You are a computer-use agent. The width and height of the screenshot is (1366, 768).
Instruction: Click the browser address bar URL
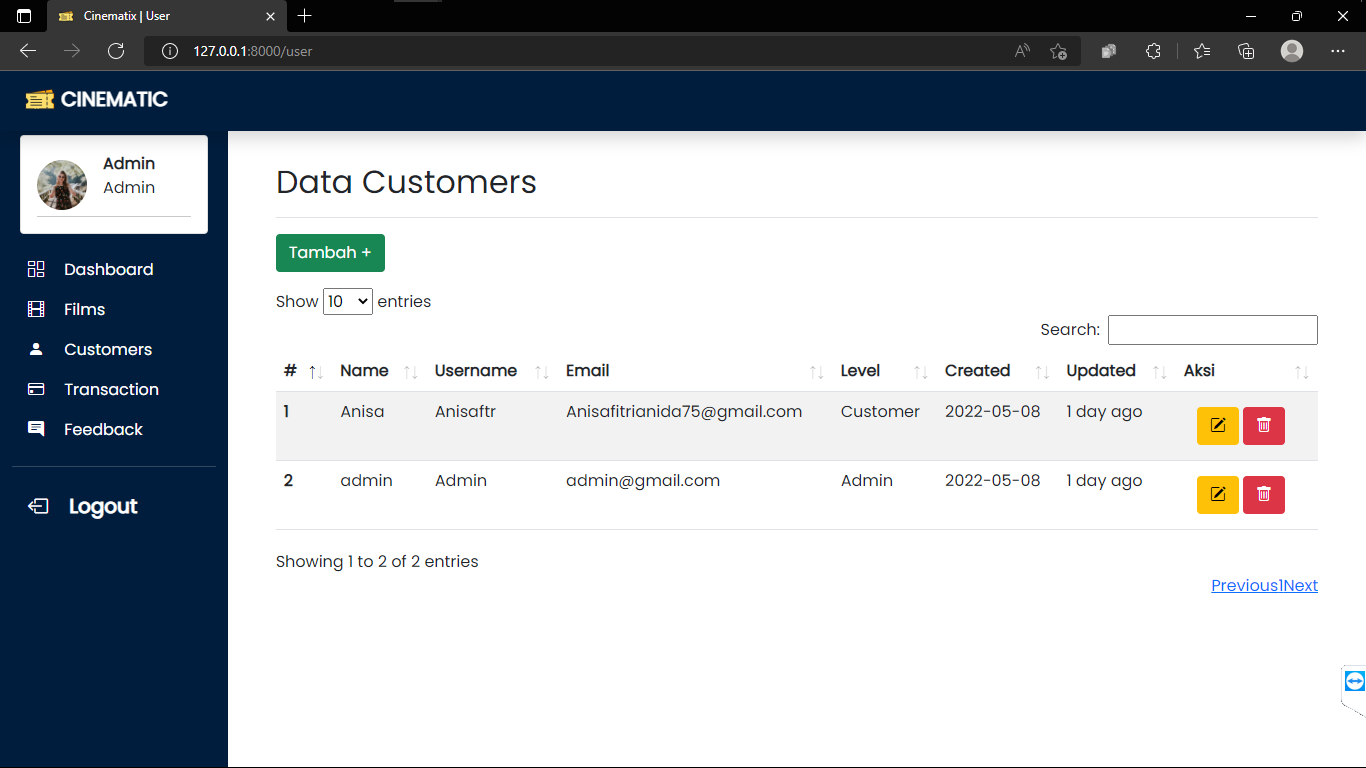tap(253, 51)
